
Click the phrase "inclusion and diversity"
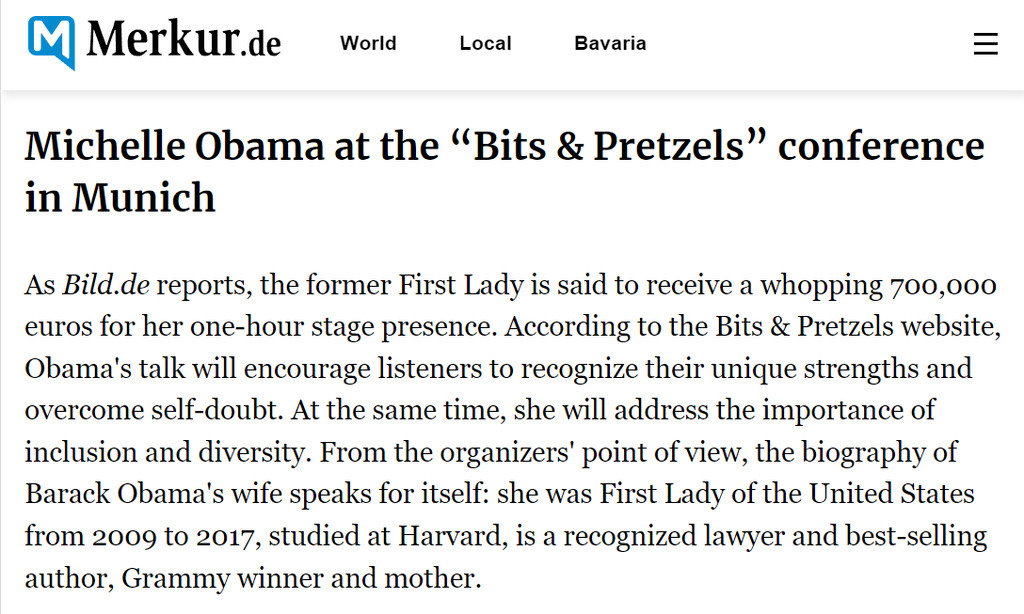coord(162,452)
